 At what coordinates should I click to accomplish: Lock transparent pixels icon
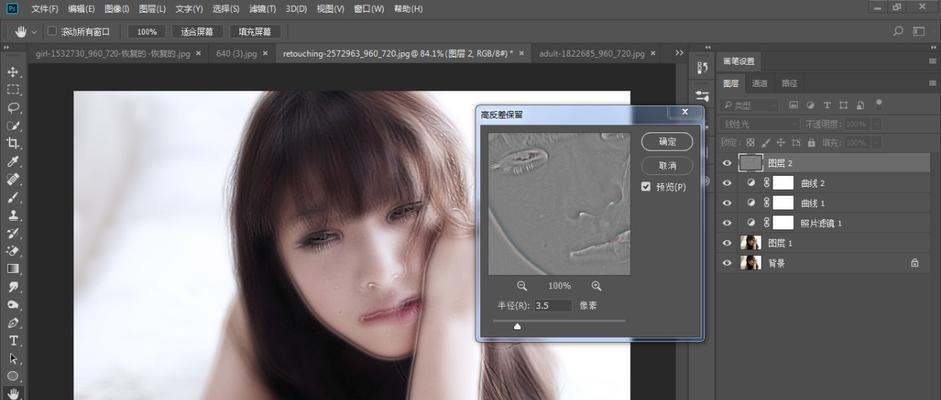click(750, 143)
